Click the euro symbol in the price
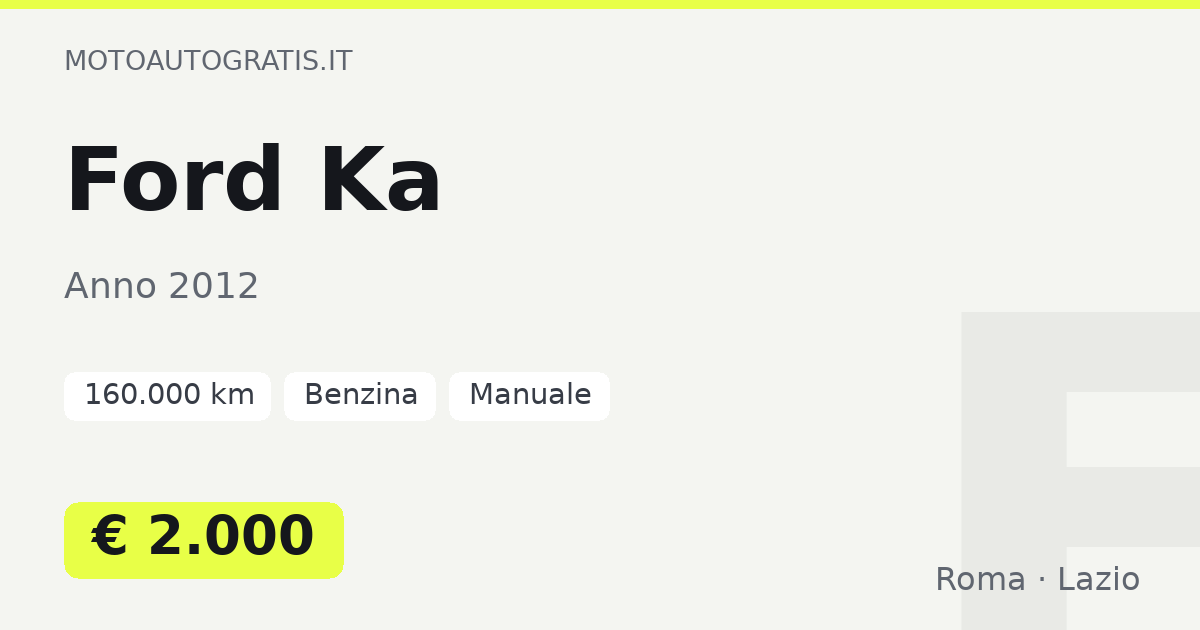This screenshot has width=1200, height=630. pyautogui.click(x=109, y=537)
